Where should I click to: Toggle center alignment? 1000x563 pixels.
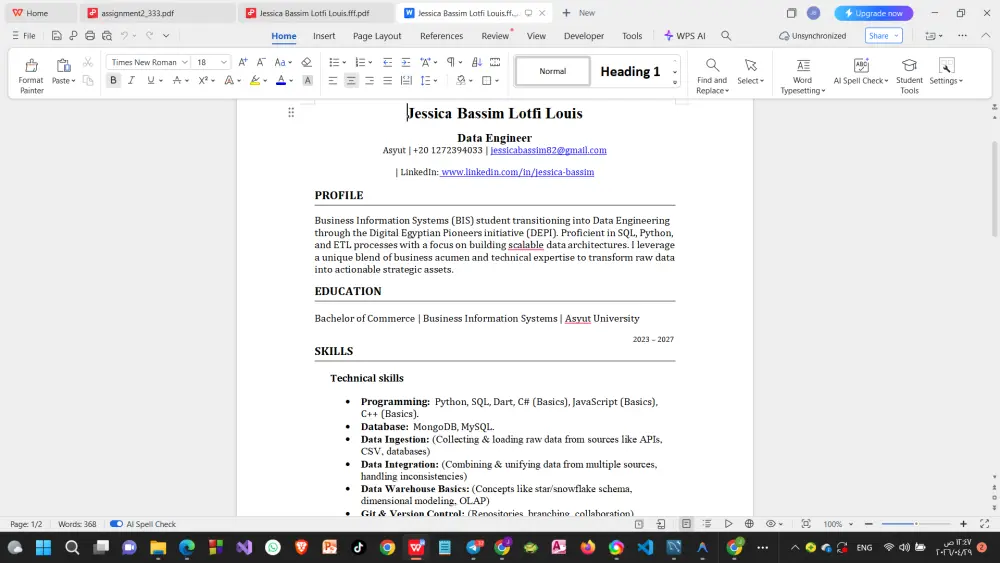tap(351, 80)
